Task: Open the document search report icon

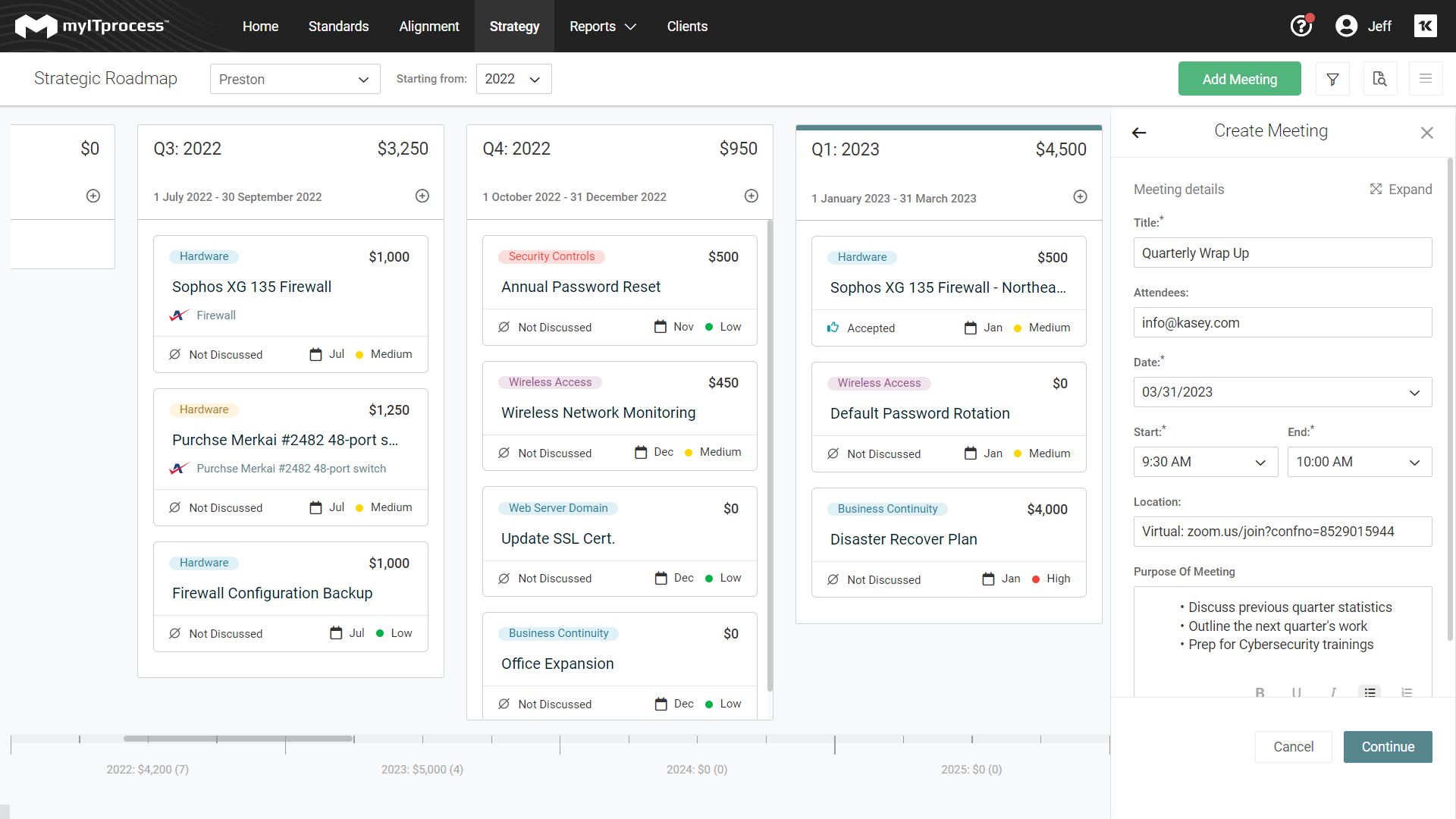Action: point(1379,79)
